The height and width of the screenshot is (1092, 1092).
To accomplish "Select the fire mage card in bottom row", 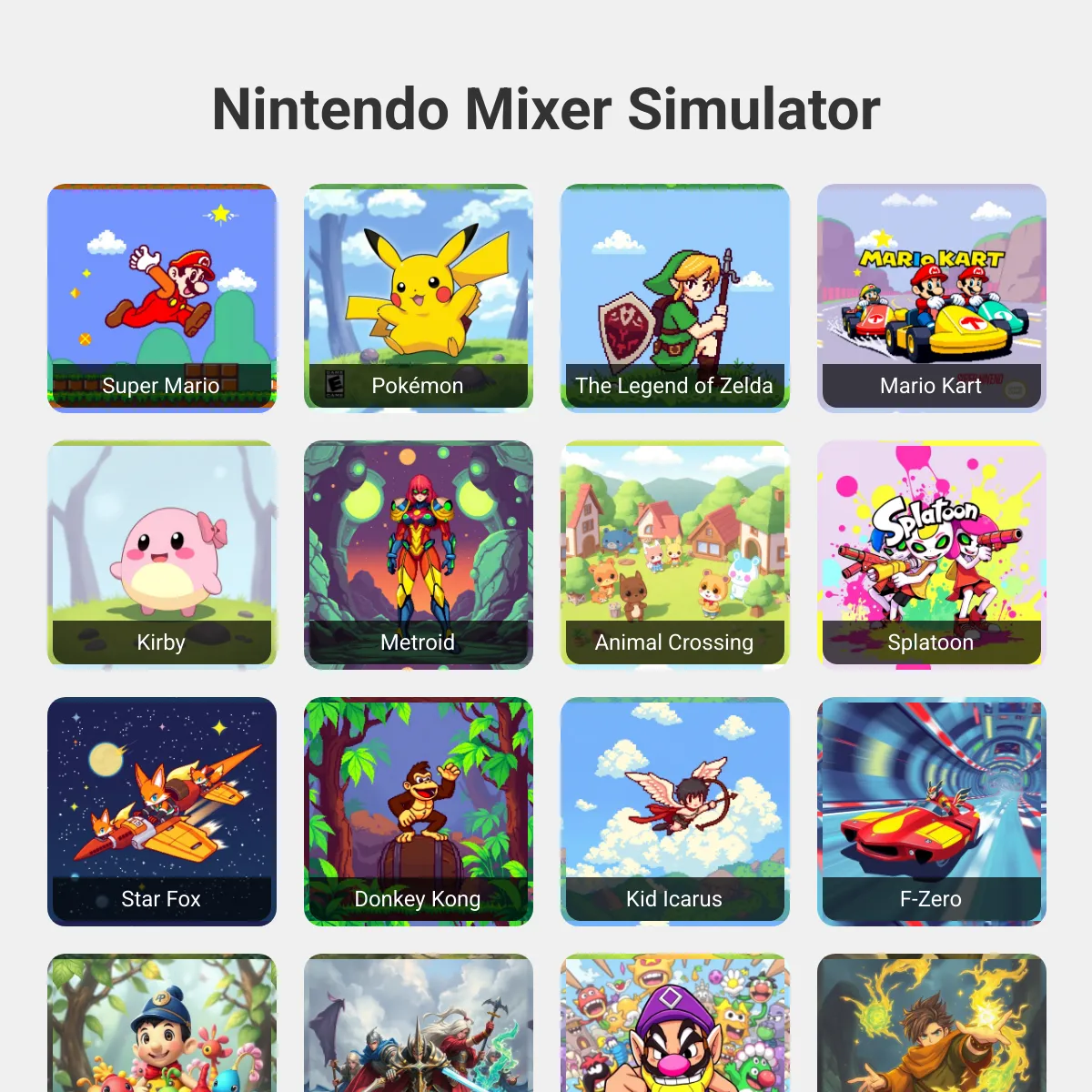I will (x=932, y=1023).
